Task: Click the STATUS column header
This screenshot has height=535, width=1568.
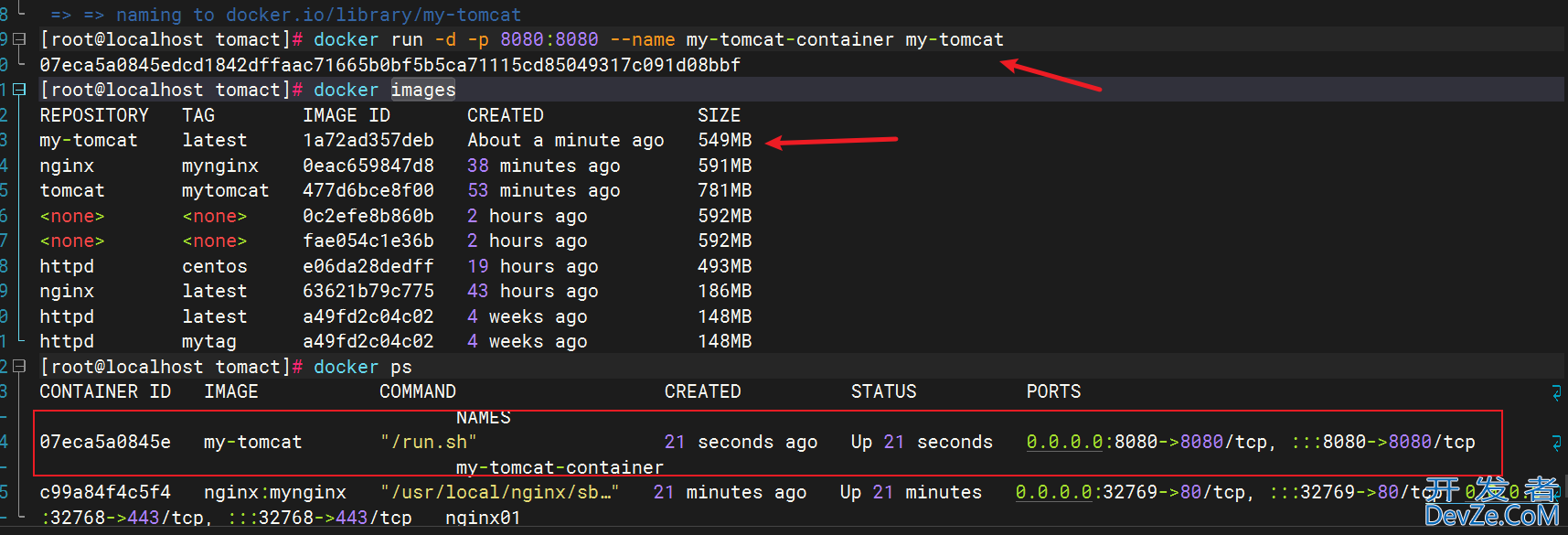Action: pyautogui.click(x=884, y=391)
